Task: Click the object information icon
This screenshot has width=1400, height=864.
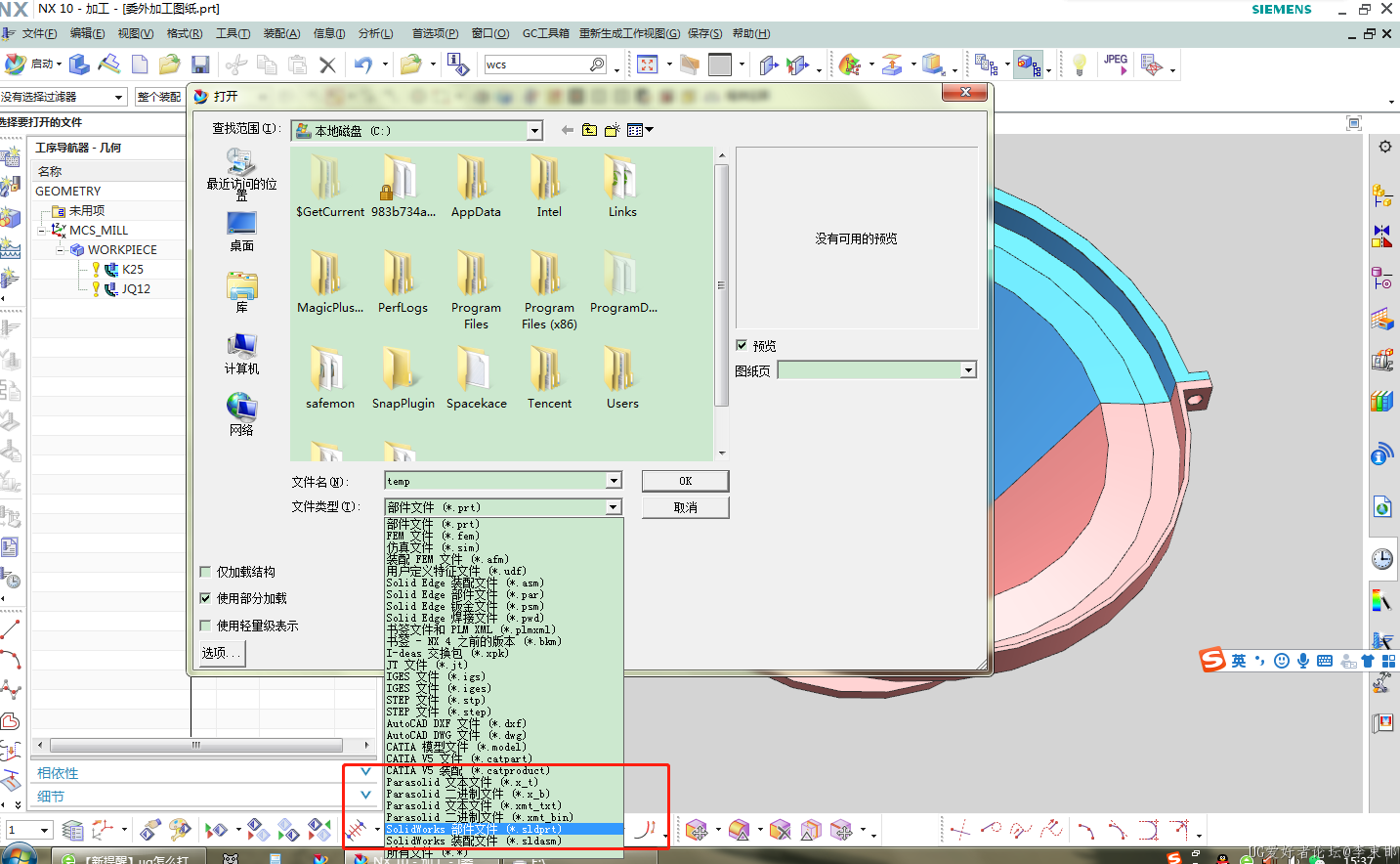Action: point(457,65)
